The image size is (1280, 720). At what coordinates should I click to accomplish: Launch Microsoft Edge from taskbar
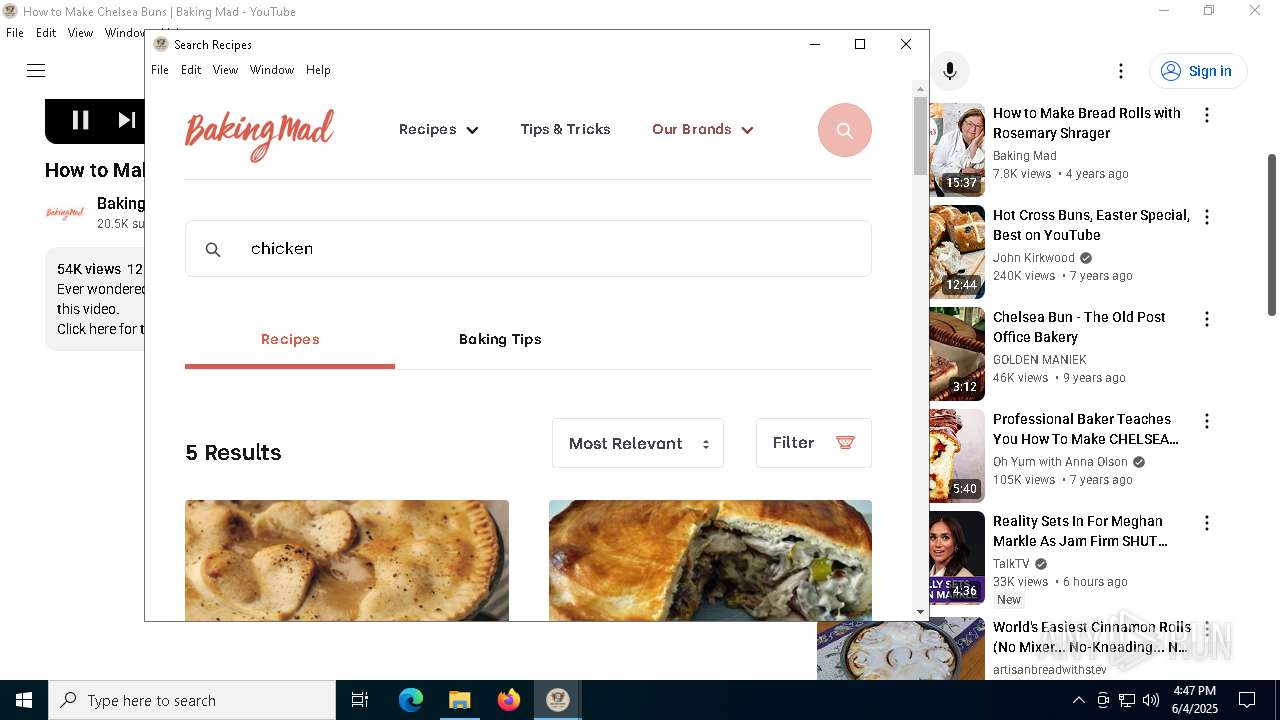[411, 700]
